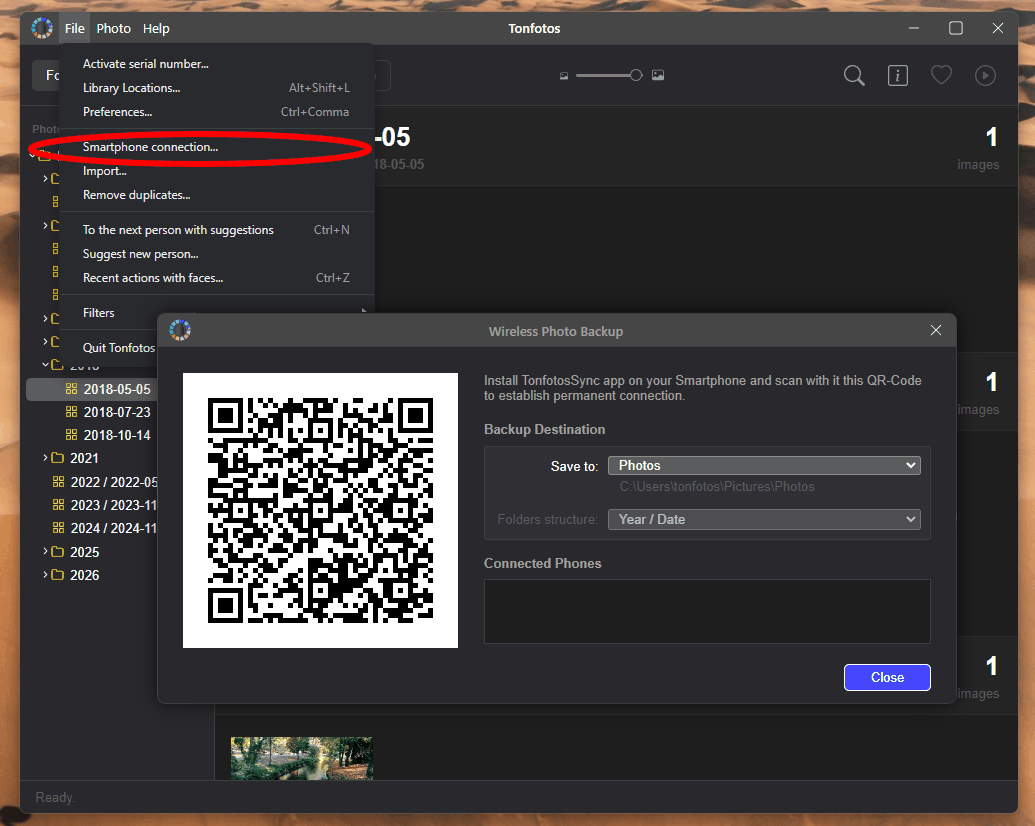Click album grid icon beside 2022 / 2022-05
1035x826 pixels.
pyautogui.click(x=59, y=481)
